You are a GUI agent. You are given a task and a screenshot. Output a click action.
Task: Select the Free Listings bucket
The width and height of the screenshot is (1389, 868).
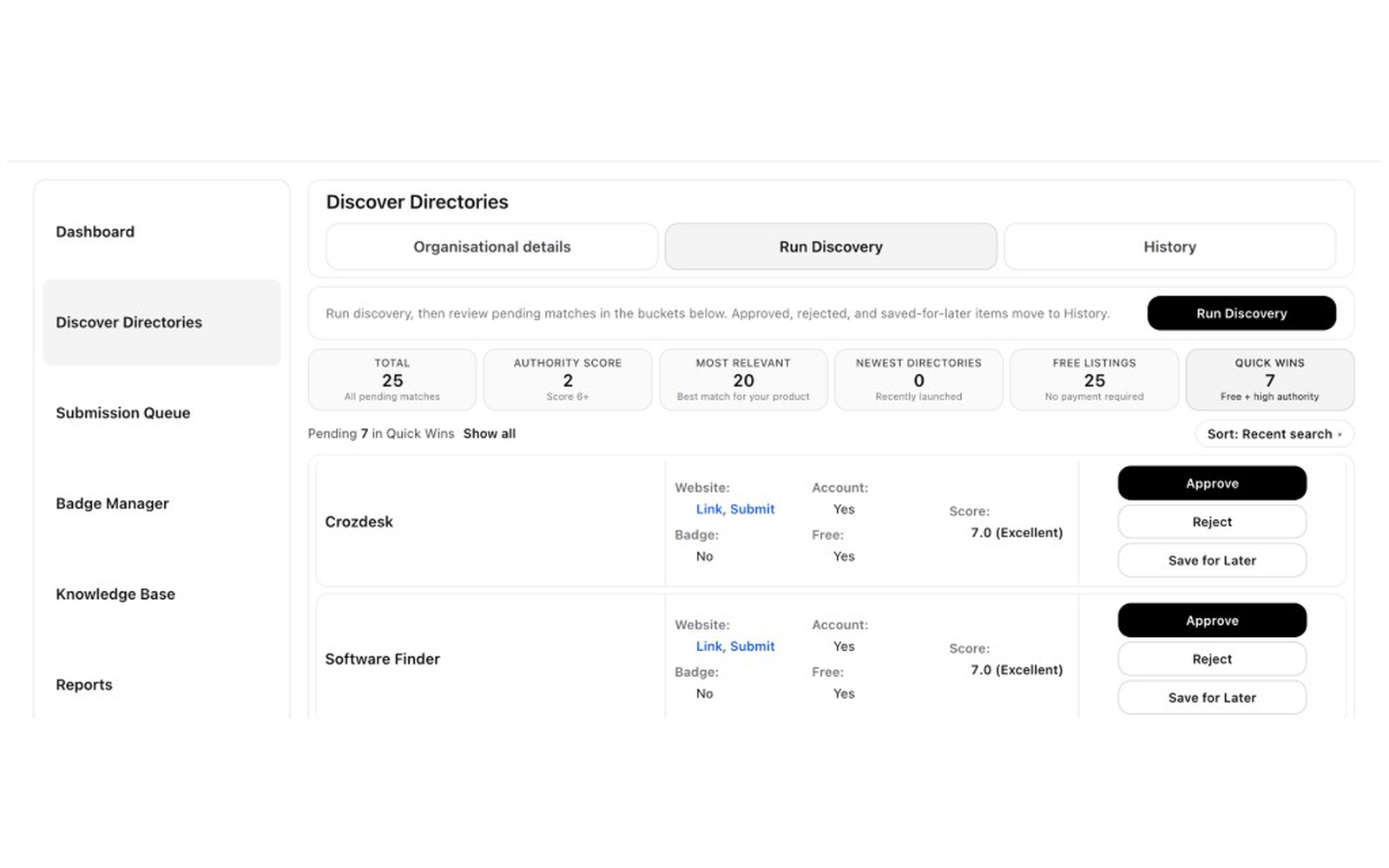pos(1094,379)
